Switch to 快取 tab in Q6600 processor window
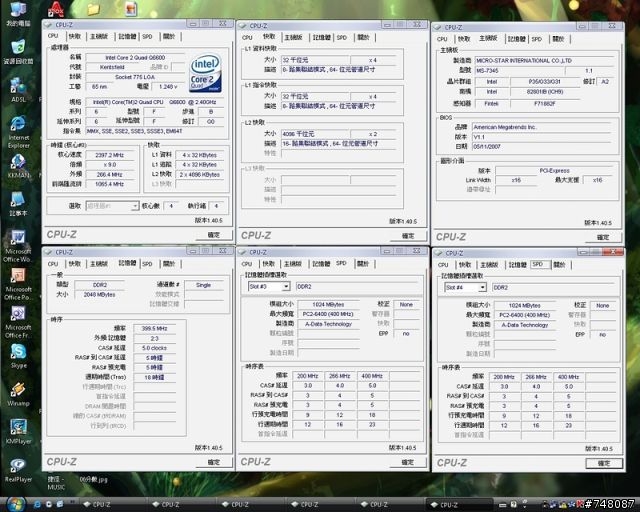This screenshot has height=512, width=640. (75, 36)
